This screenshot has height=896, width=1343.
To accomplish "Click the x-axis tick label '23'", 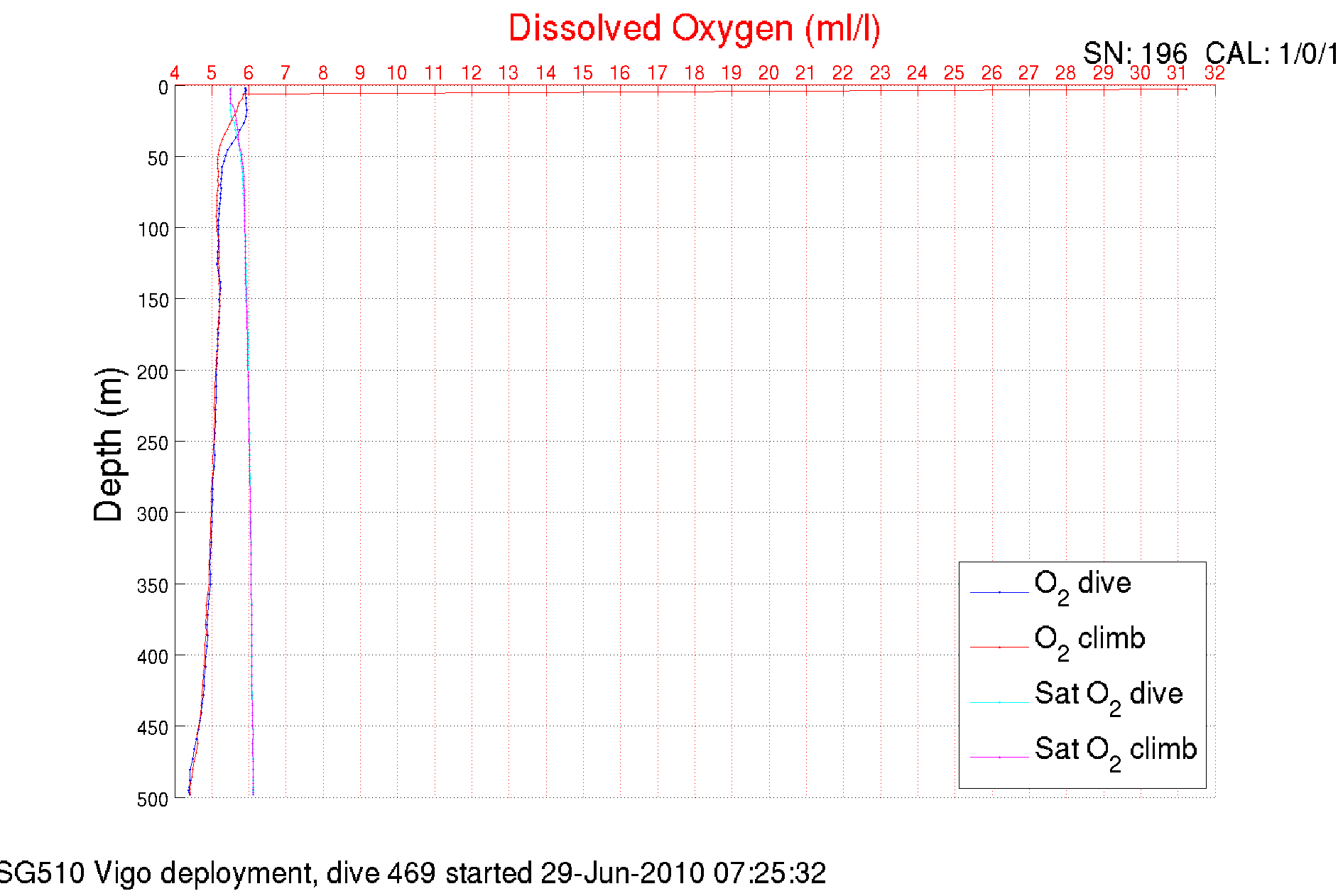I will tap(880, 73).
